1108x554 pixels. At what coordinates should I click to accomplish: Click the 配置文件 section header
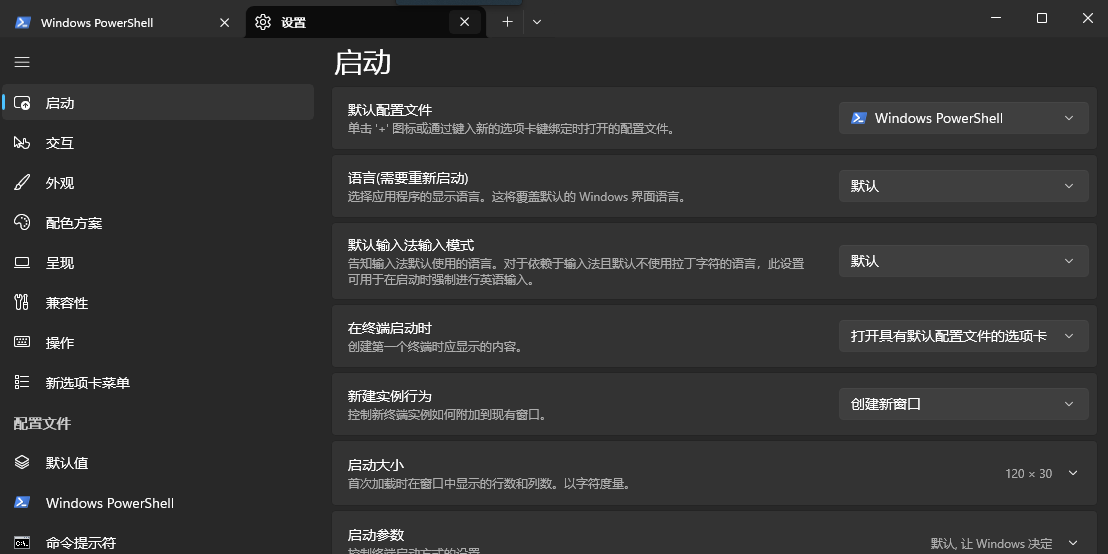pos(42,423)
